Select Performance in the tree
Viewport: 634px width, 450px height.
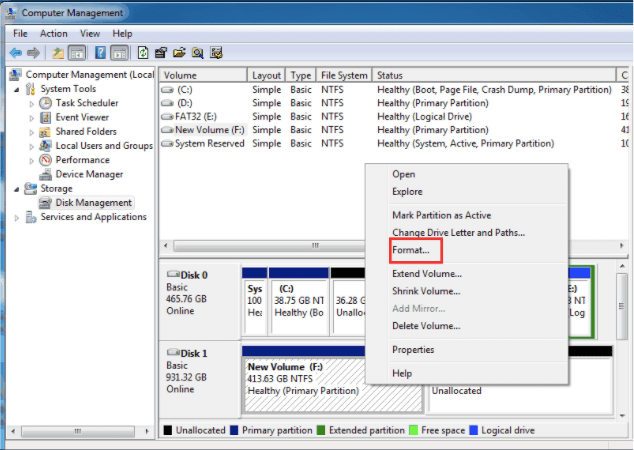(82, 160)
